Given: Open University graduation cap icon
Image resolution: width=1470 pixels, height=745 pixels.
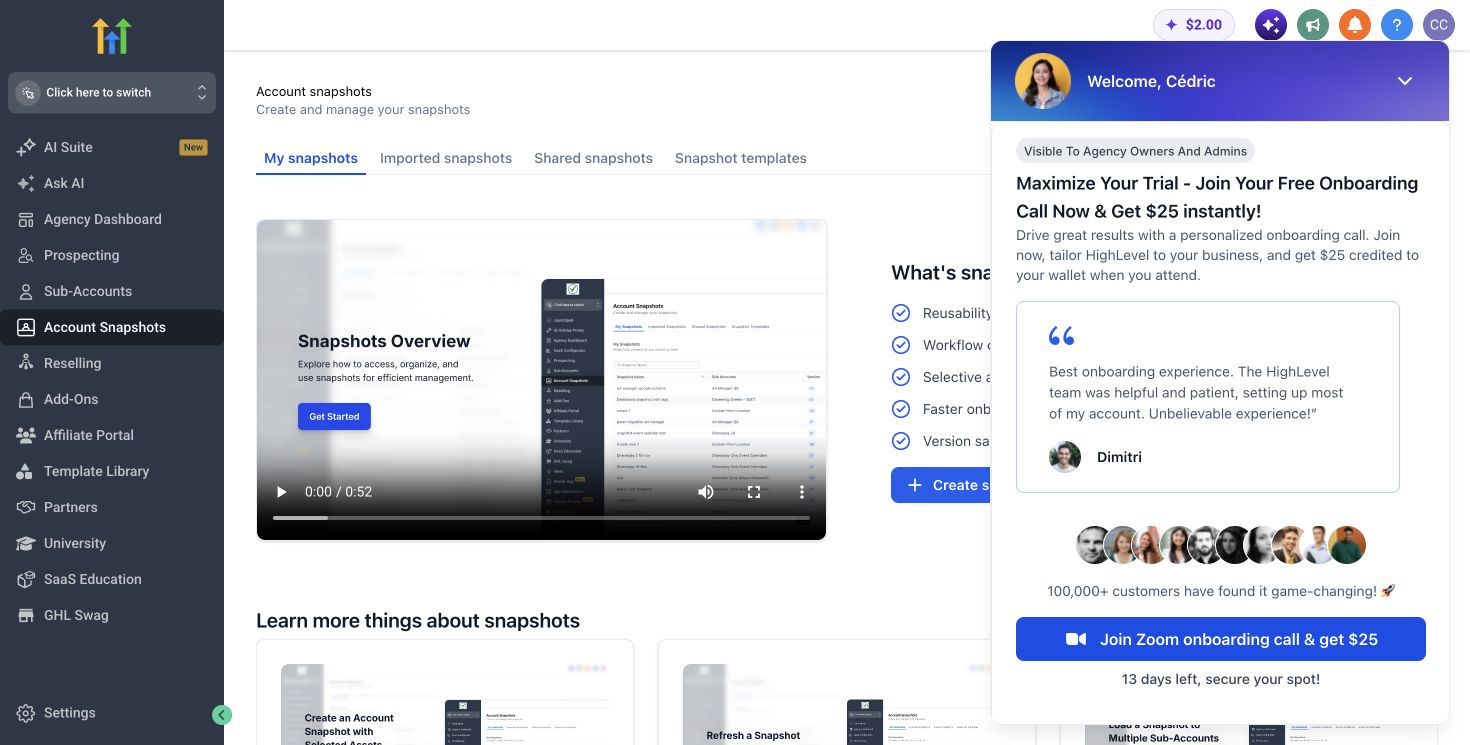Looking at the screenshot, I should [26, 543].
